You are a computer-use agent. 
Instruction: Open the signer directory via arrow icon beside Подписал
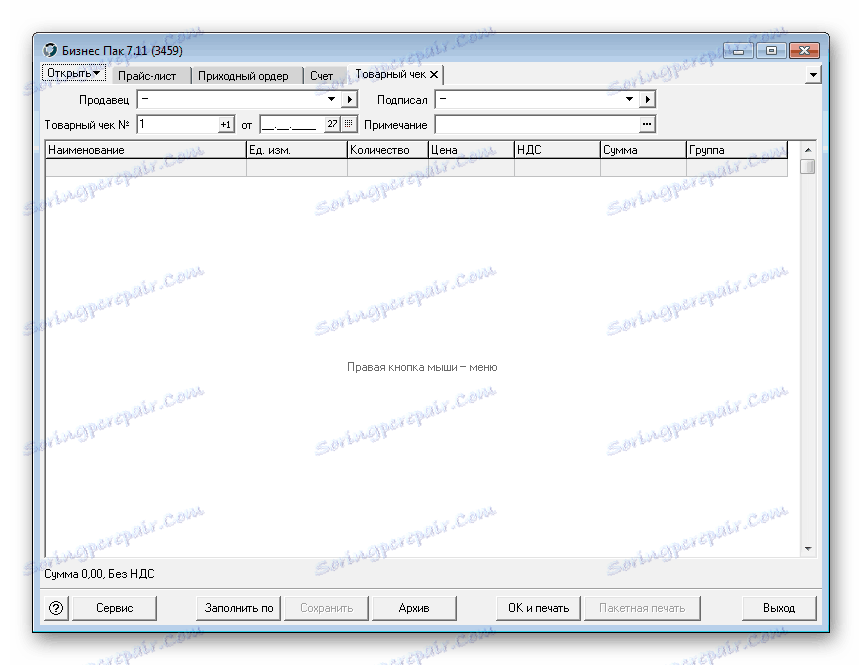647,99
